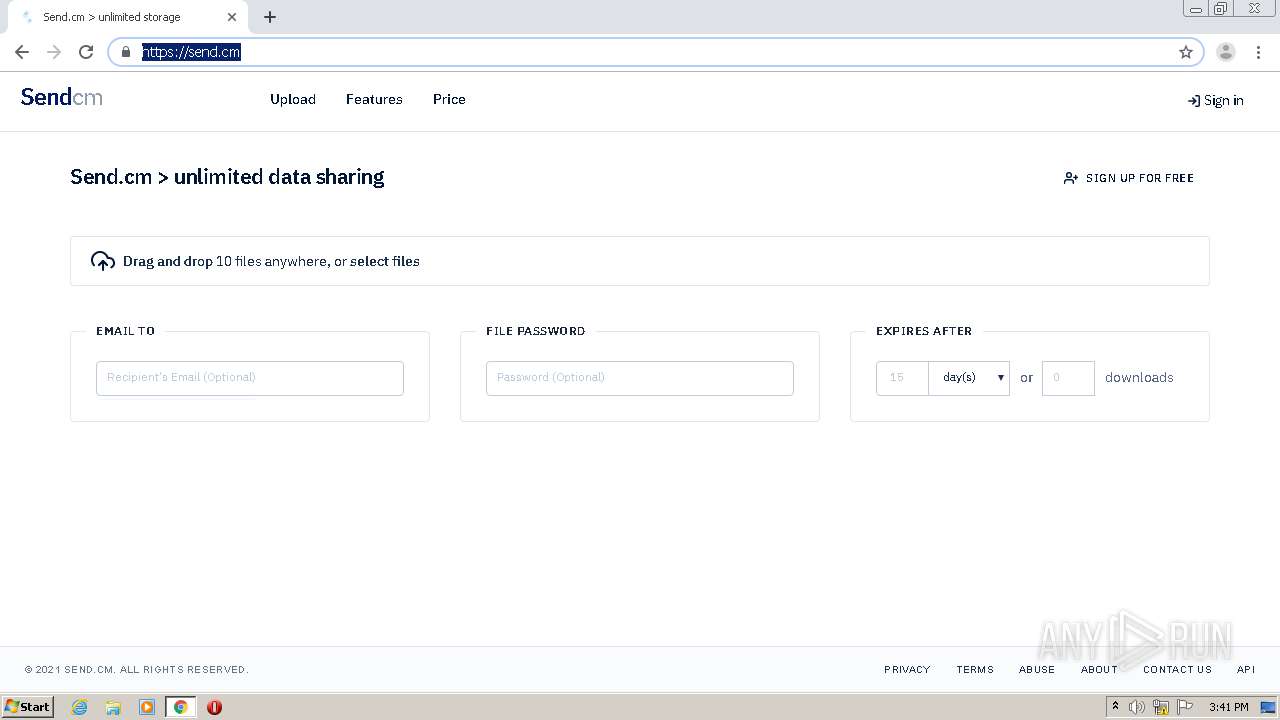
Task: Show hidden tray icons
Action: [1115, 707]
